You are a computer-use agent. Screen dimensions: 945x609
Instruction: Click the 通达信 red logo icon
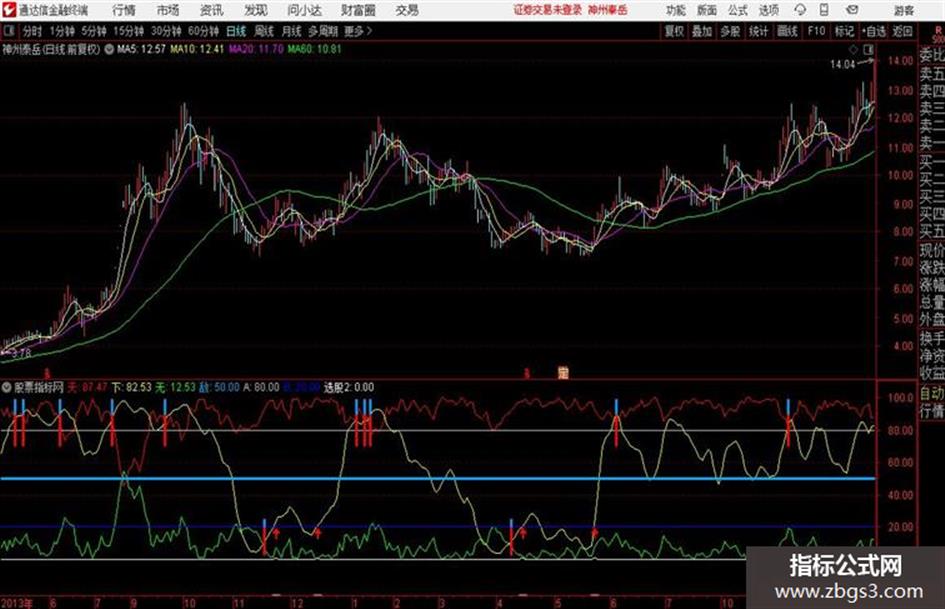[8, 10]
